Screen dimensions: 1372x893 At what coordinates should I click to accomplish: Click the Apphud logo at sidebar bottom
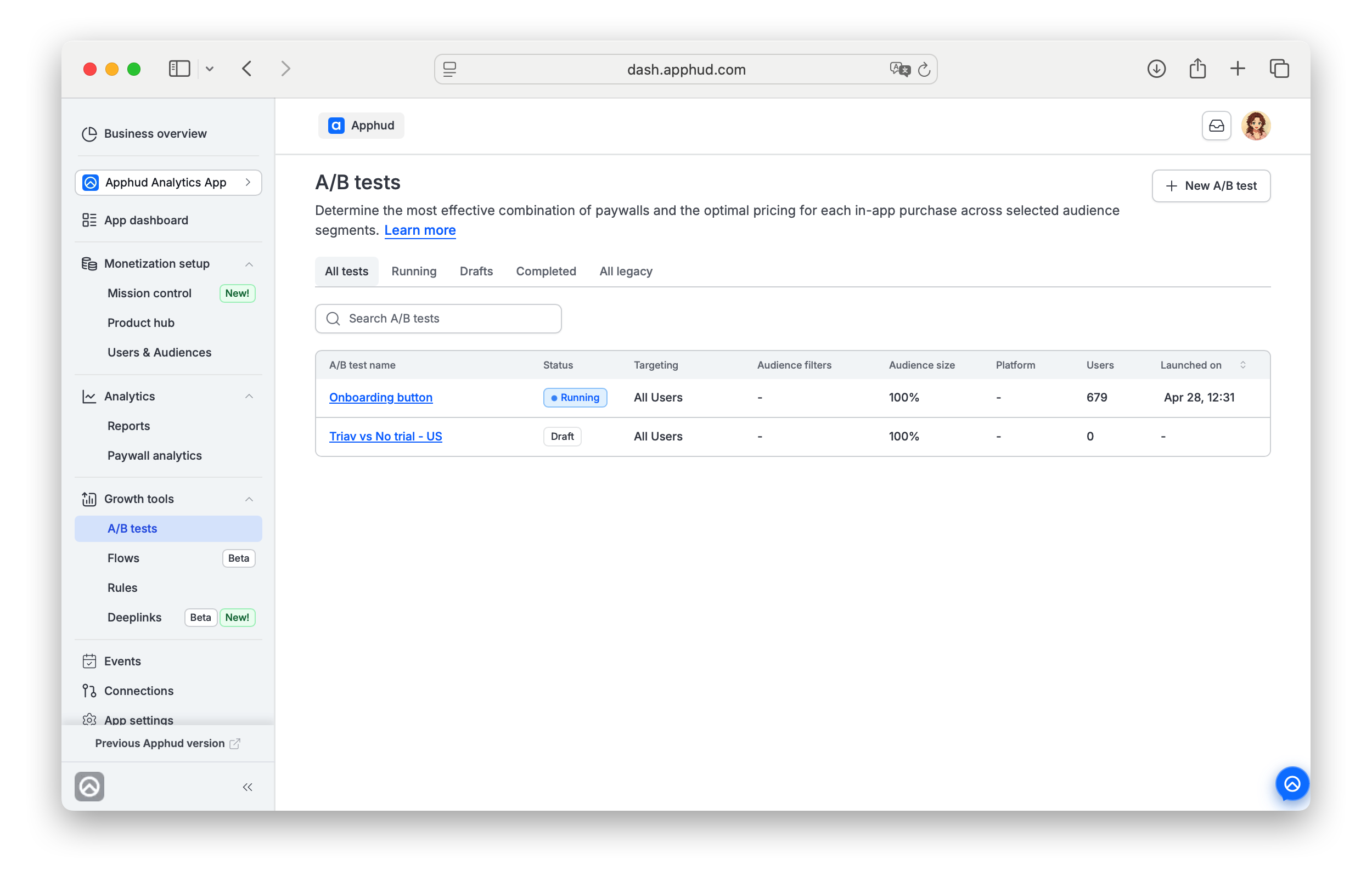[x=89, y=787]
